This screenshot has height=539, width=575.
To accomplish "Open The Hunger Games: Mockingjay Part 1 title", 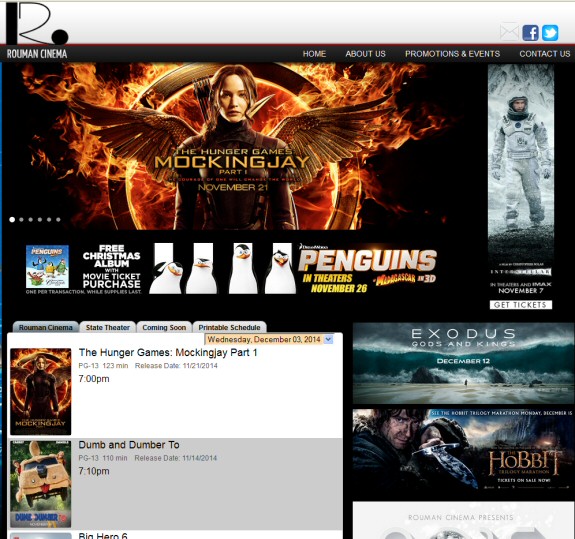I will [x=168, y=352].
